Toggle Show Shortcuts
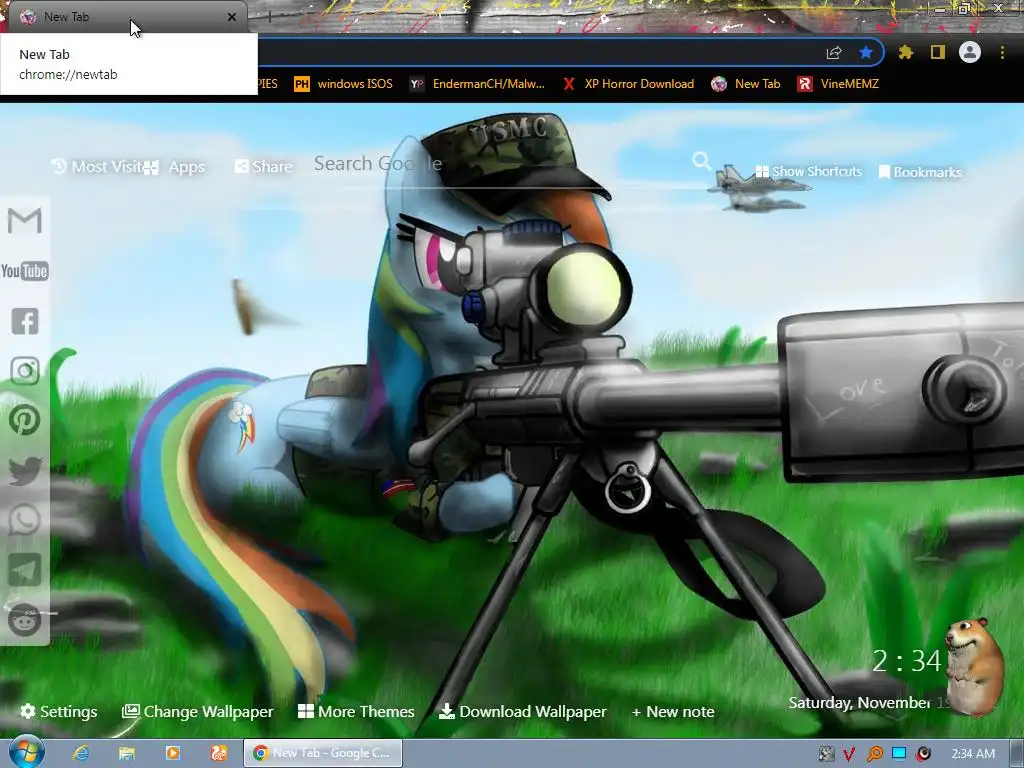 808,172
